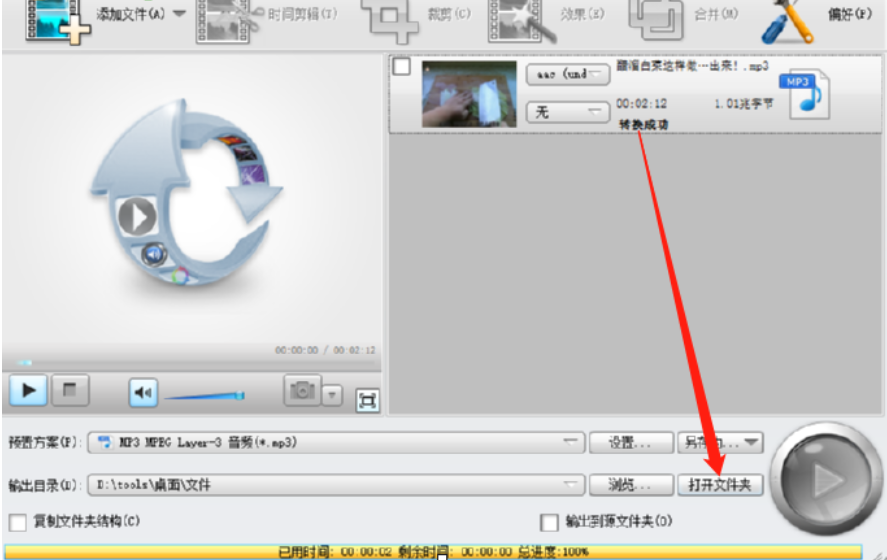Screen dimensions: 887x560
Task: Enable output to source folder (输出到源文件夹) checkbox
Action: (549, 522)
